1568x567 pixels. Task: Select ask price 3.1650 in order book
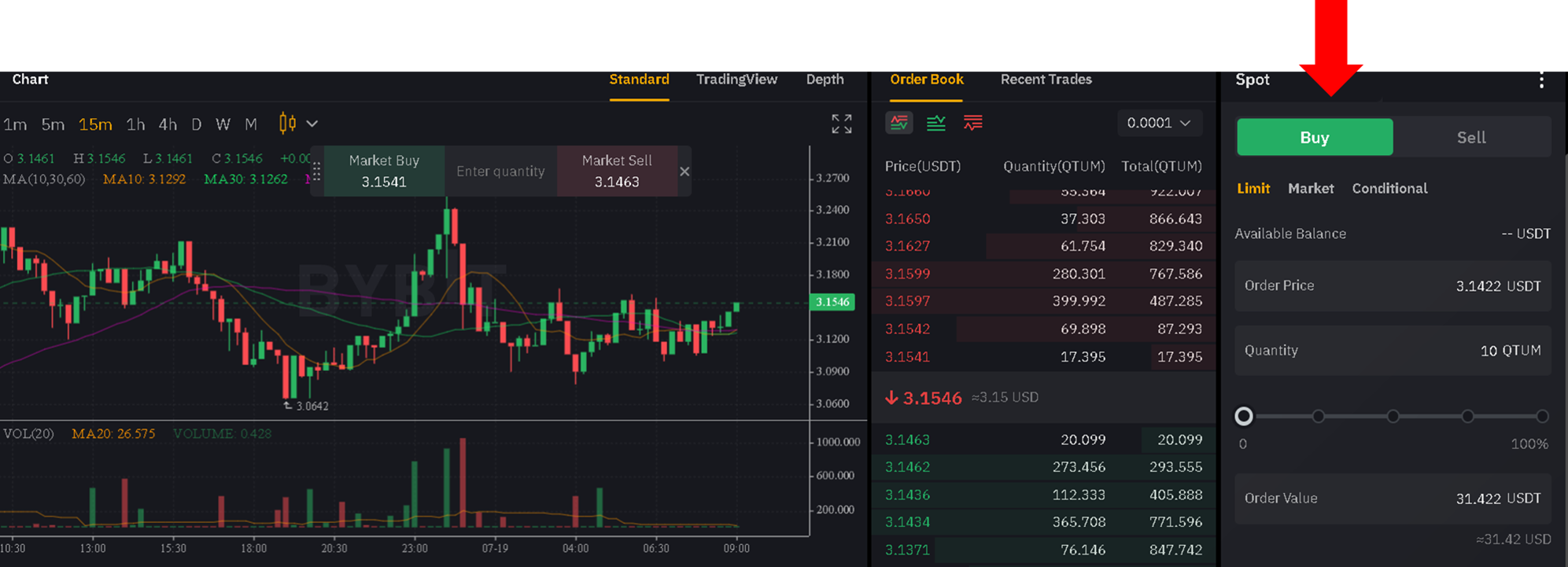tap(907, 219)
